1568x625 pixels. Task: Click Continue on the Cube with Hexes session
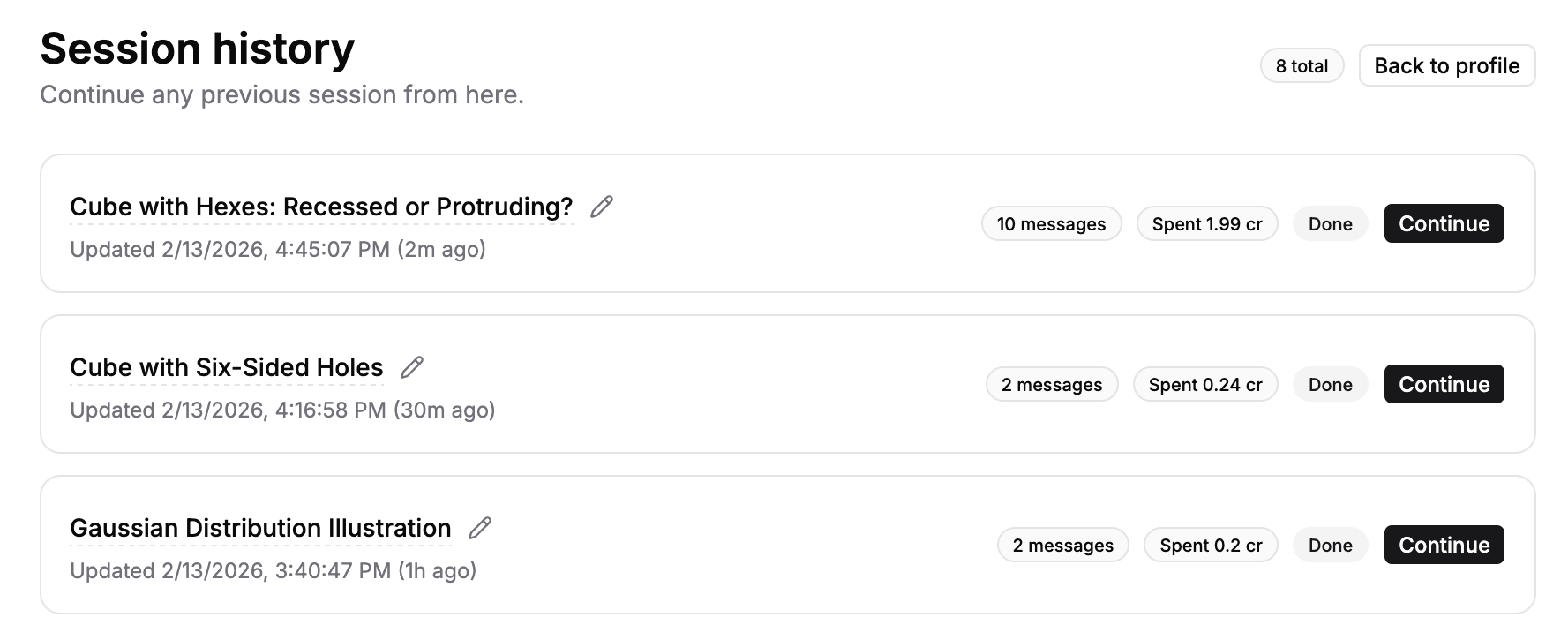click(1444, 223)
